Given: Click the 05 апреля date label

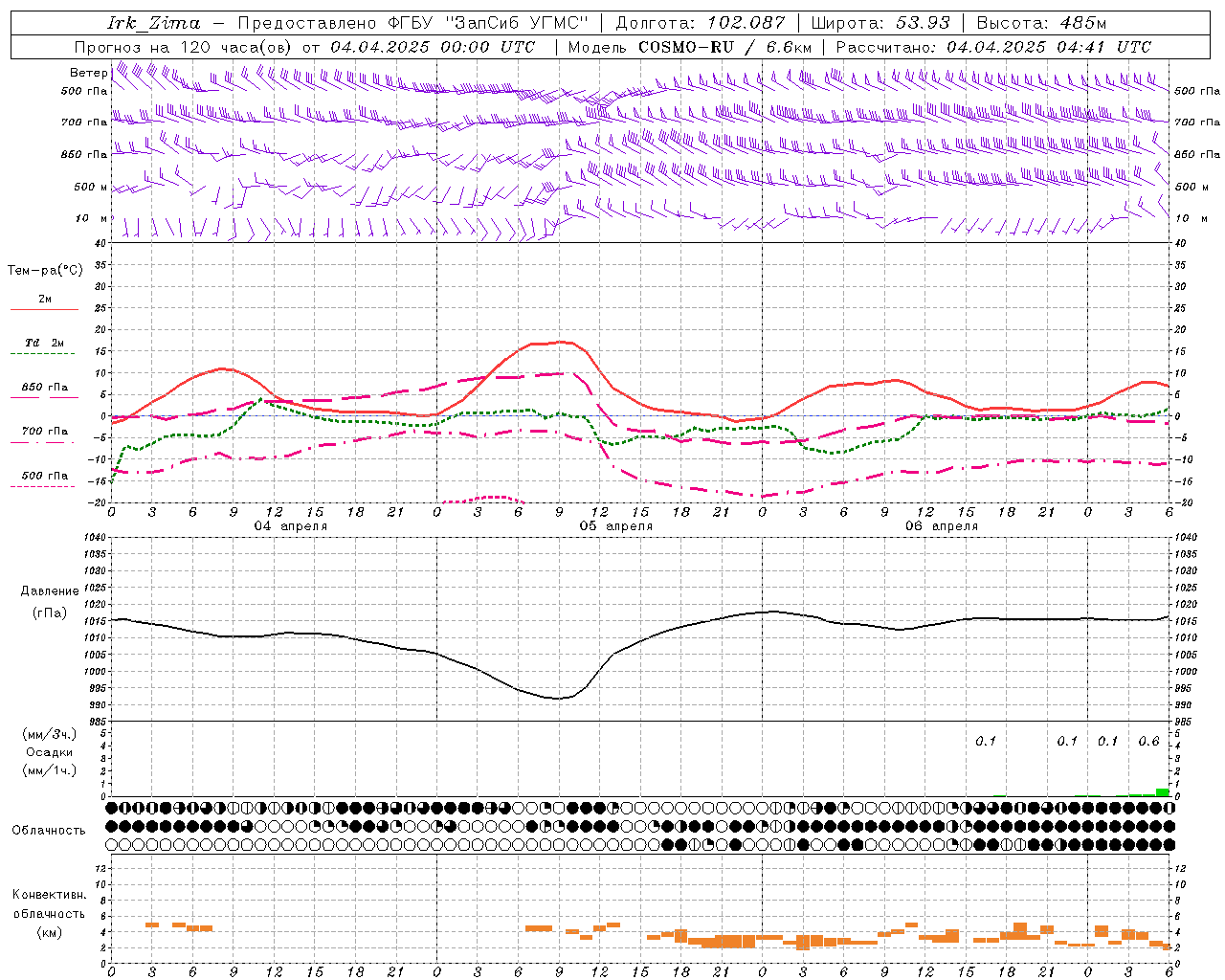Looking at the screenshot, I should [x=615, y=526].
